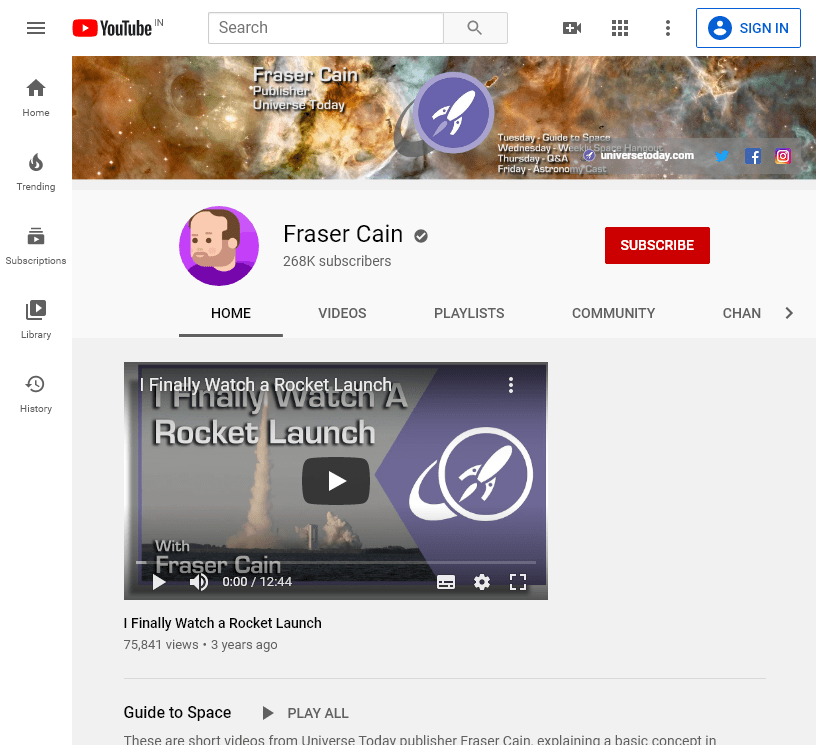Open Subscriptions in the sidebar
Viewport: 816px width, 745px height.
tap(36, 246)
